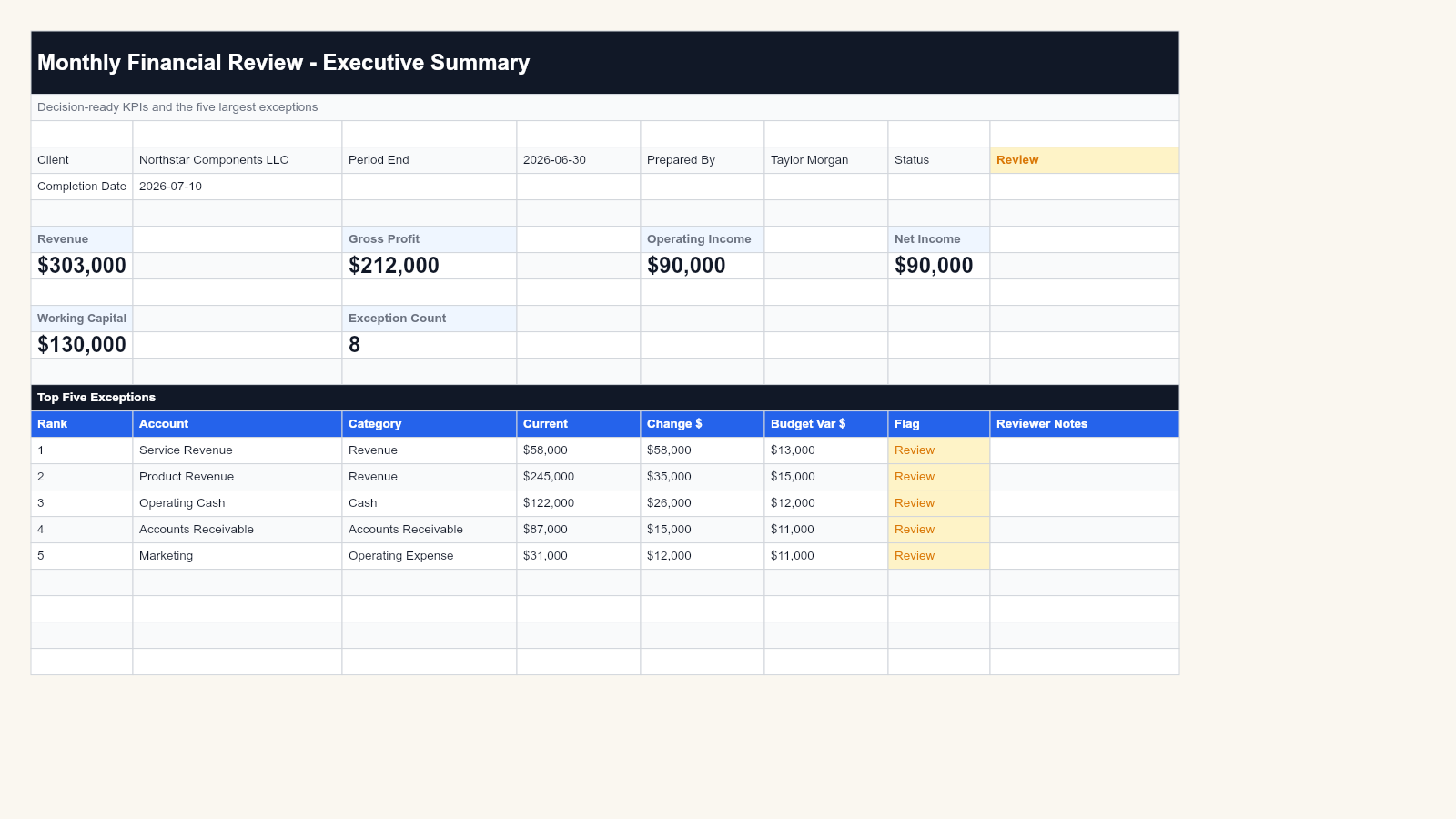
Task: Select the 'Net Income' KPI label
Action: 939,239
